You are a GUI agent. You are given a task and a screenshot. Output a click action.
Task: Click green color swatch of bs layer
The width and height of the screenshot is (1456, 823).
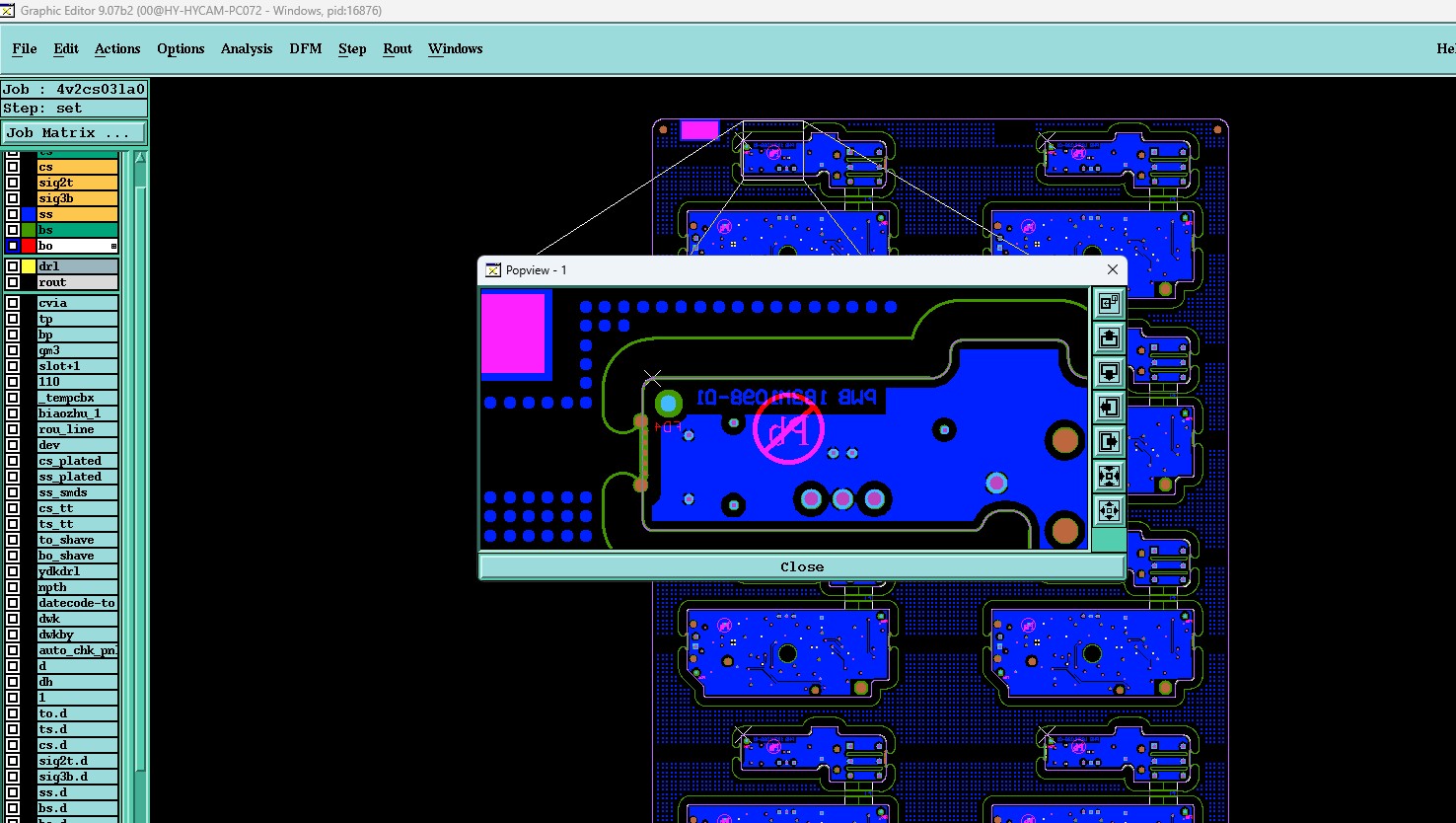[x=29, y=230]
